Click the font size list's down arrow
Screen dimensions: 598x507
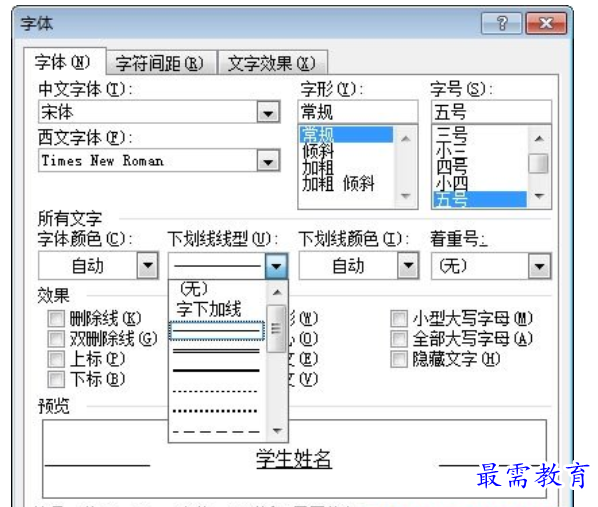tap(539, 196)
